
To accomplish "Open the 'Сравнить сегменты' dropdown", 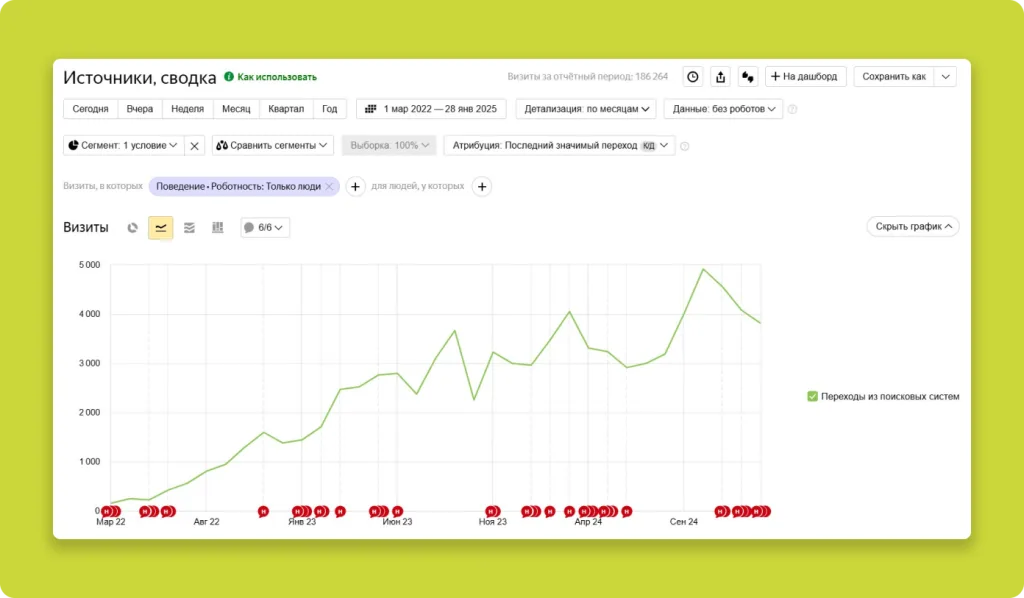I will tap(272, 146).
